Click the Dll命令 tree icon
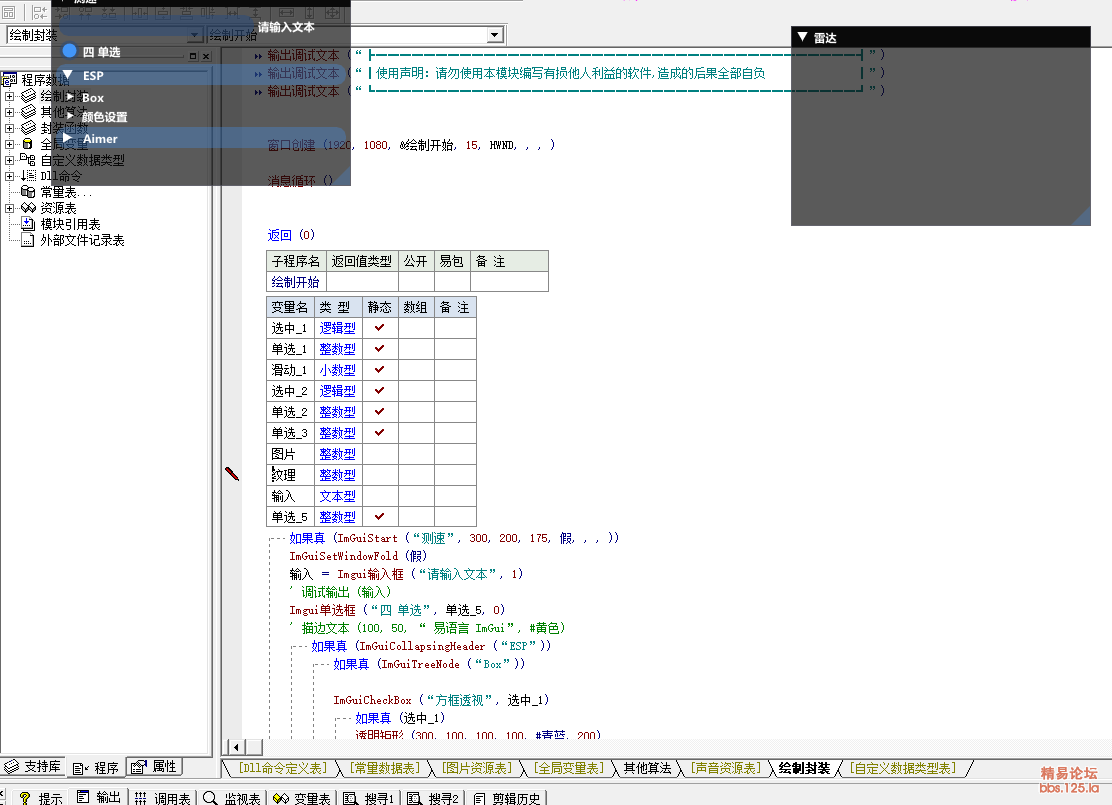 click(x=28, y=176)
